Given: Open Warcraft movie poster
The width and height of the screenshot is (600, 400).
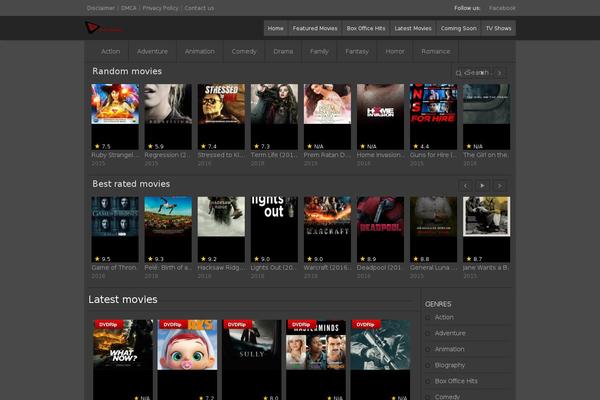Looking at the screenshot, I should pyautogui.click(x=327, y=229).
